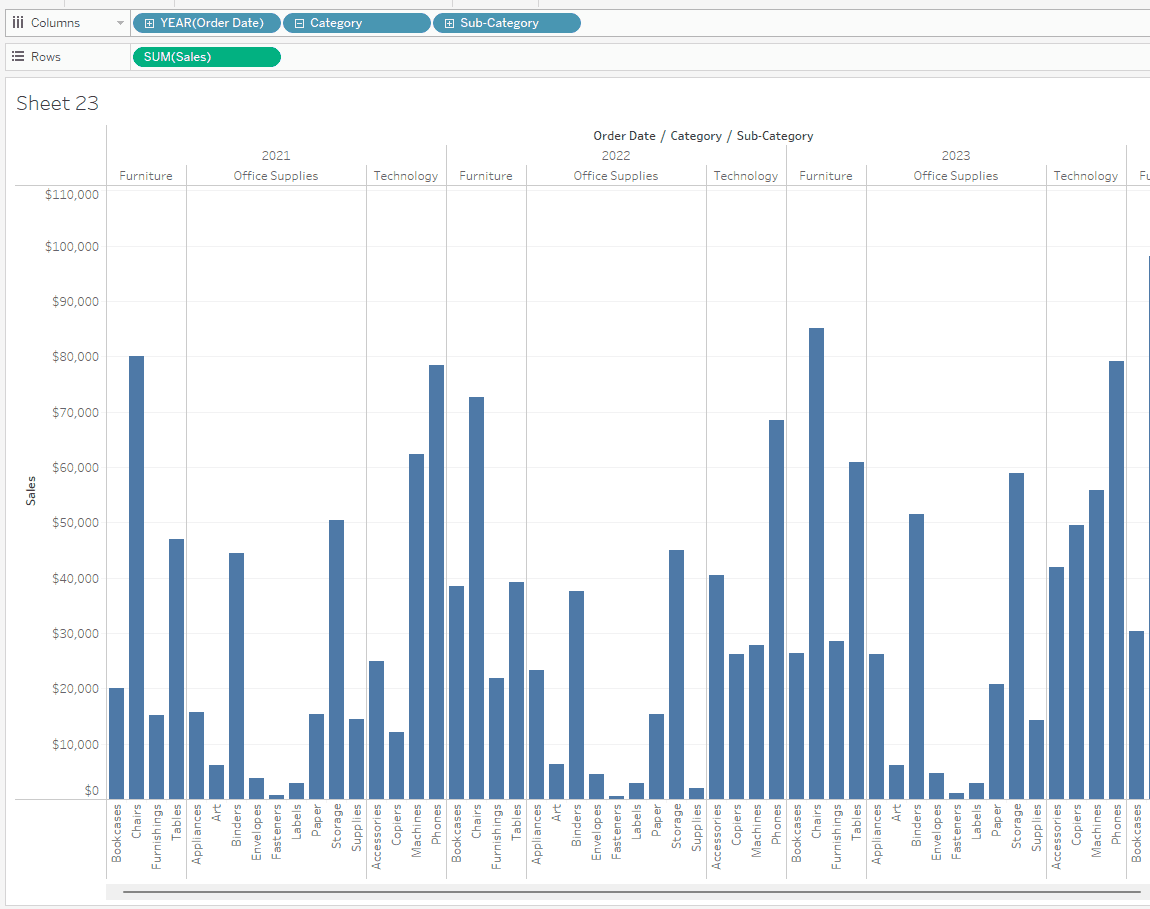Click the horizontal scrollbar under chart
This screenshot has width=1150, height=909.
coord(631,892)
